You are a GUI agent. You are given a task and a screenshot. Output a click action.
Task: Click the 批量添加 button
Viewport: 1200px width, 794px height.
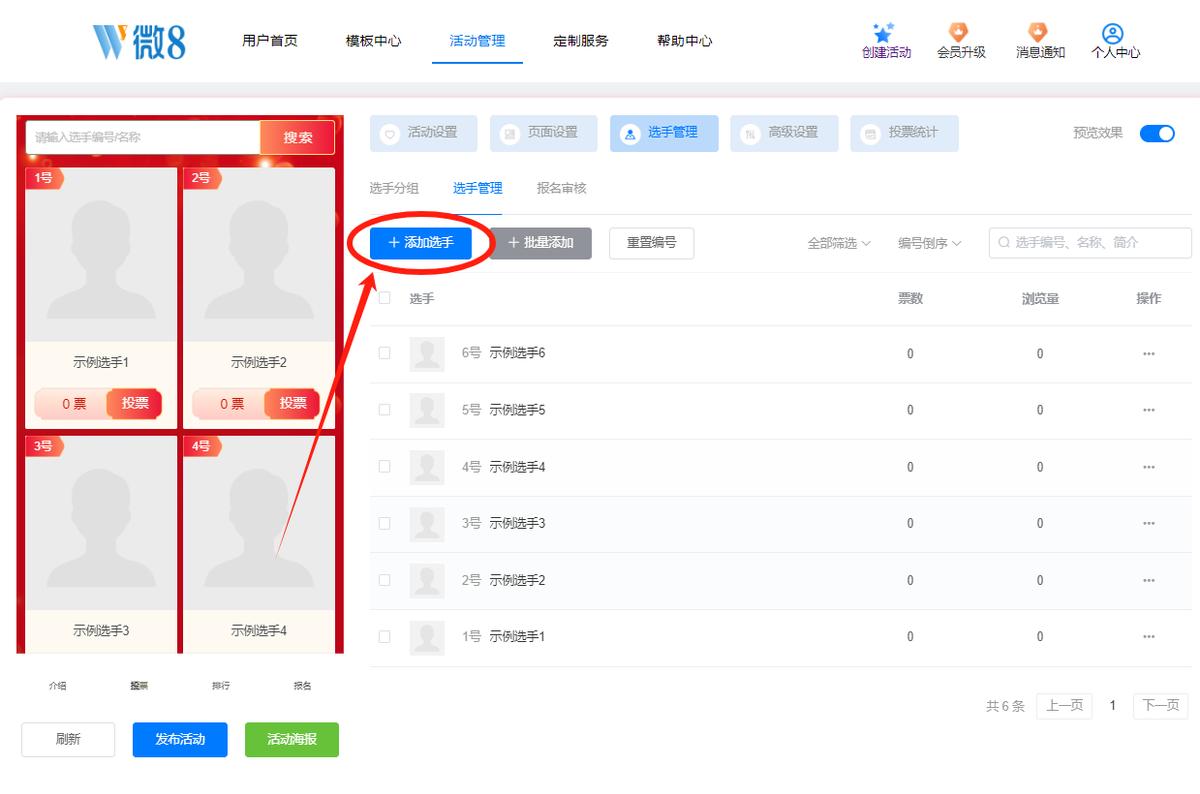click(541, 243)
